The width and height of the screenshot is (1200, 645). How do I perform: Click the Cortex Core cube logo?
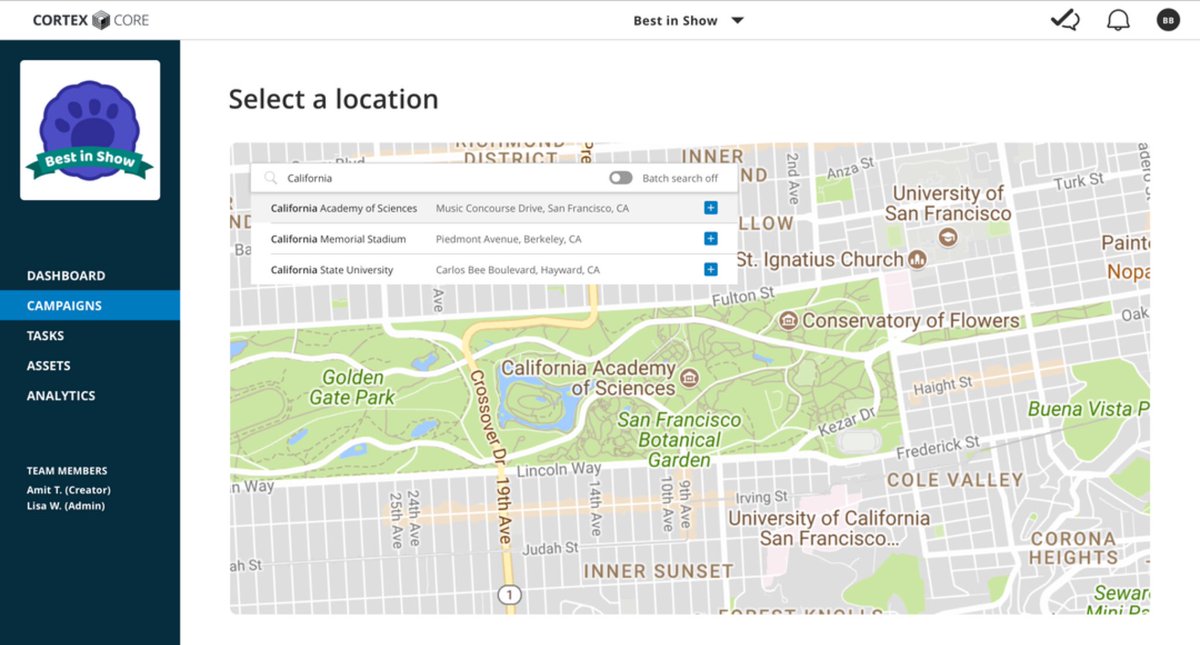click(100, 20)
